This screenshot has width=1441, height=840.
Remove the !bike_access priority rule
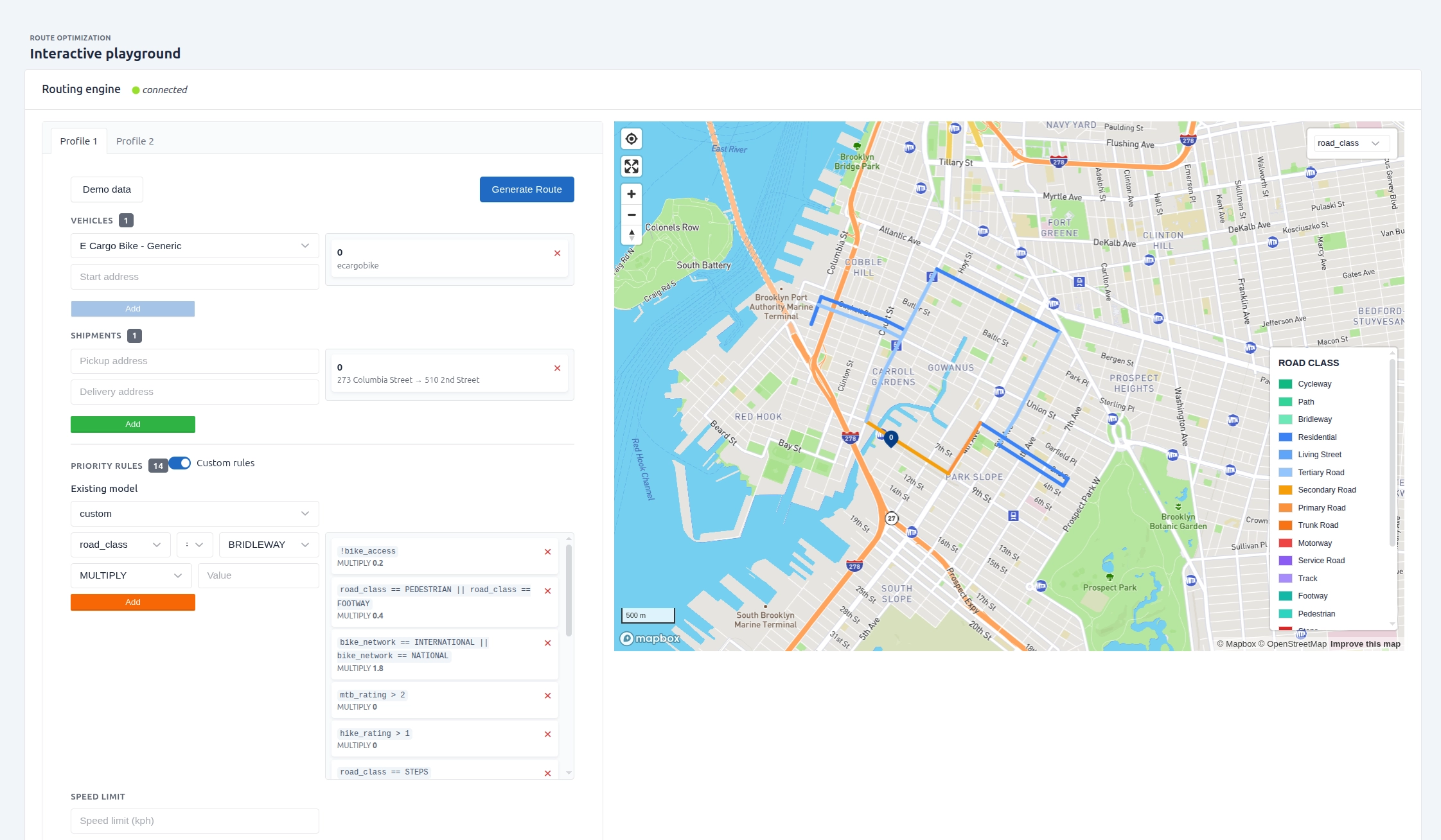548,552
